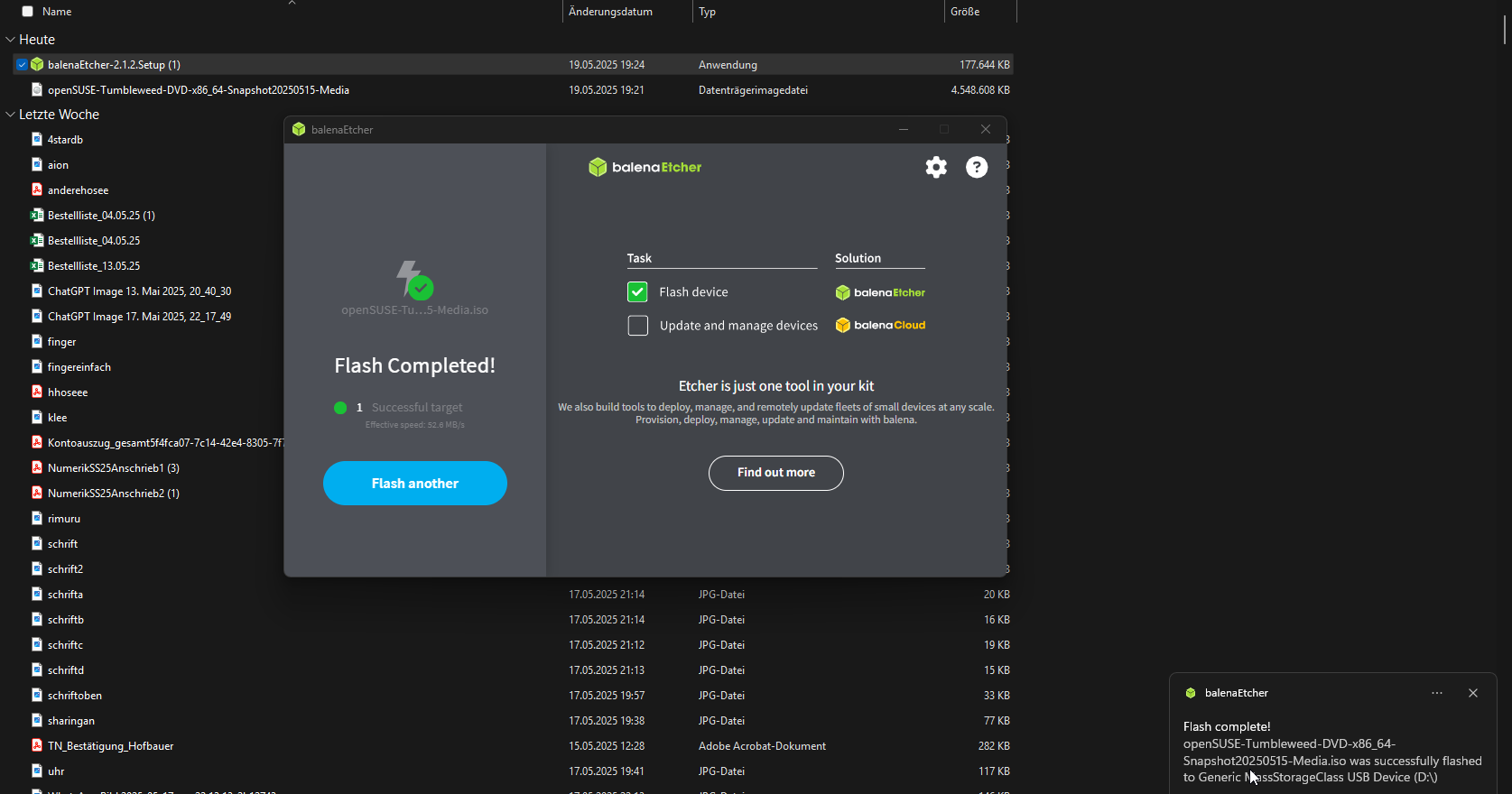This screenshot has height=794, width=1512.
Task: Select the schrift2 file
Action: (65, 568)
